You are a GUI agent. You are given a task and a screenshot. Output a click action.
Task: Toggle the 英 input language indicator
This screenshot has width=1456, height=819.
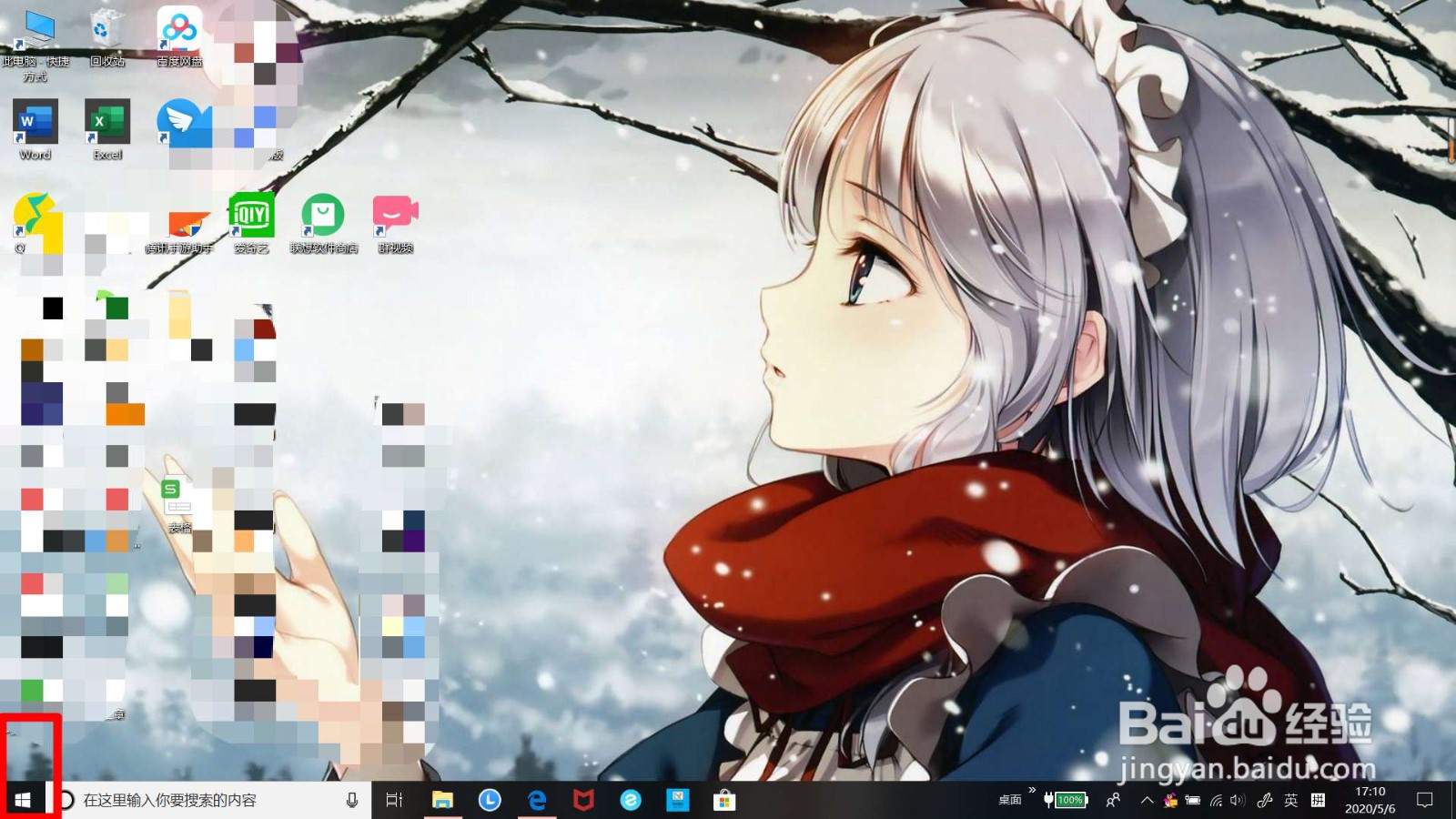(1291, 800)
